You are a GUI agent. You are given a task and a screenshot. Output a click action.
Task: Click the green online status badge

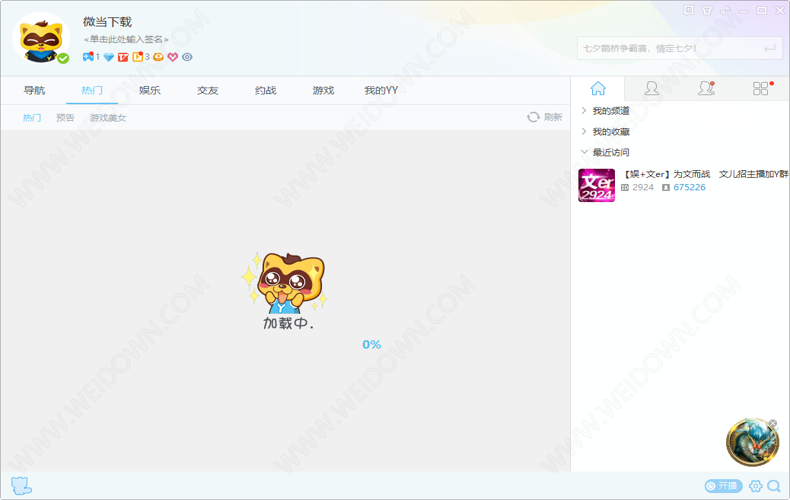(63, 58)
